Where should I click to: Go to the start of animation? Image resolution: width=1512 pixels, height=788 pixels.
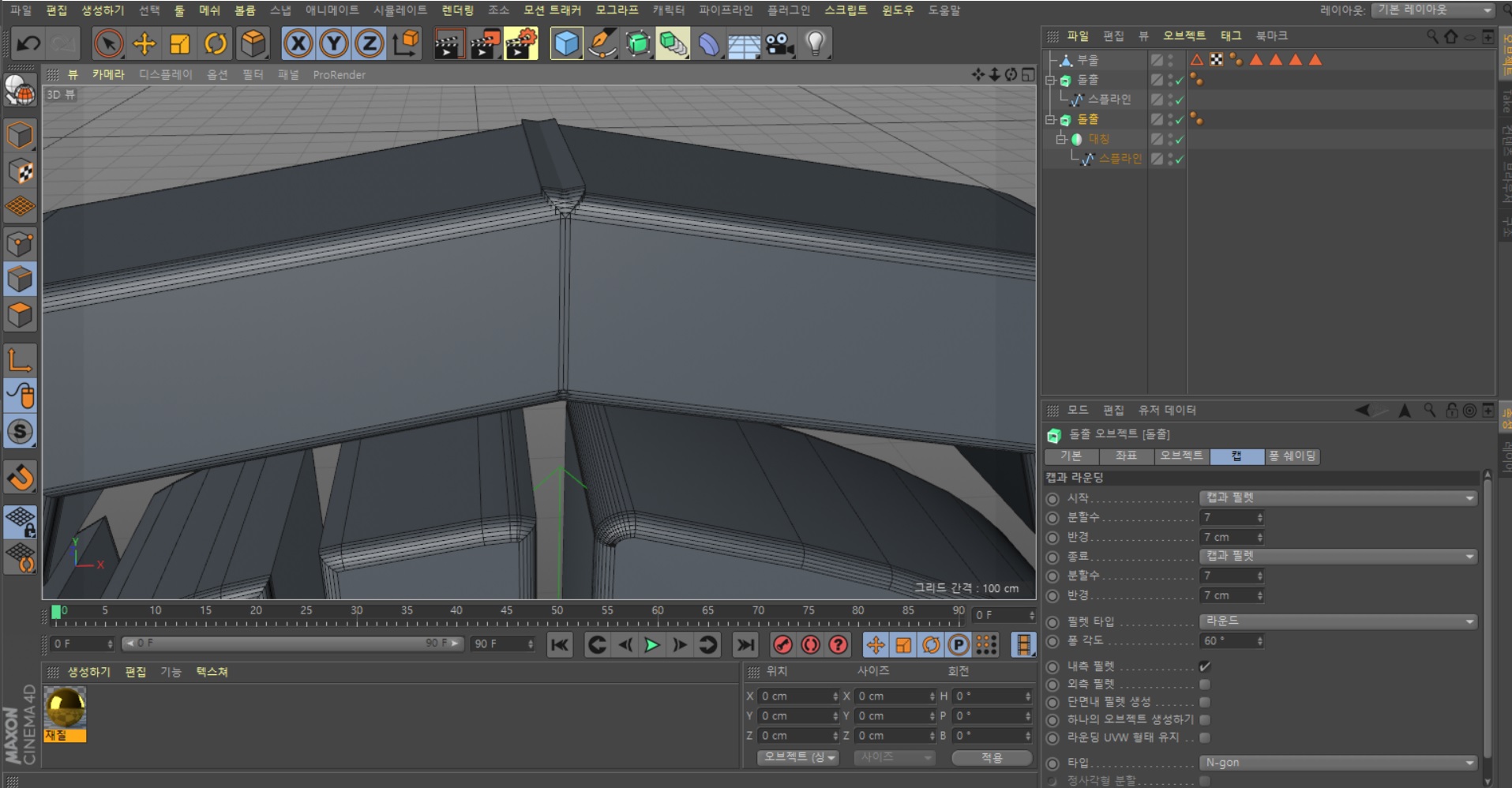coord(559,645)
